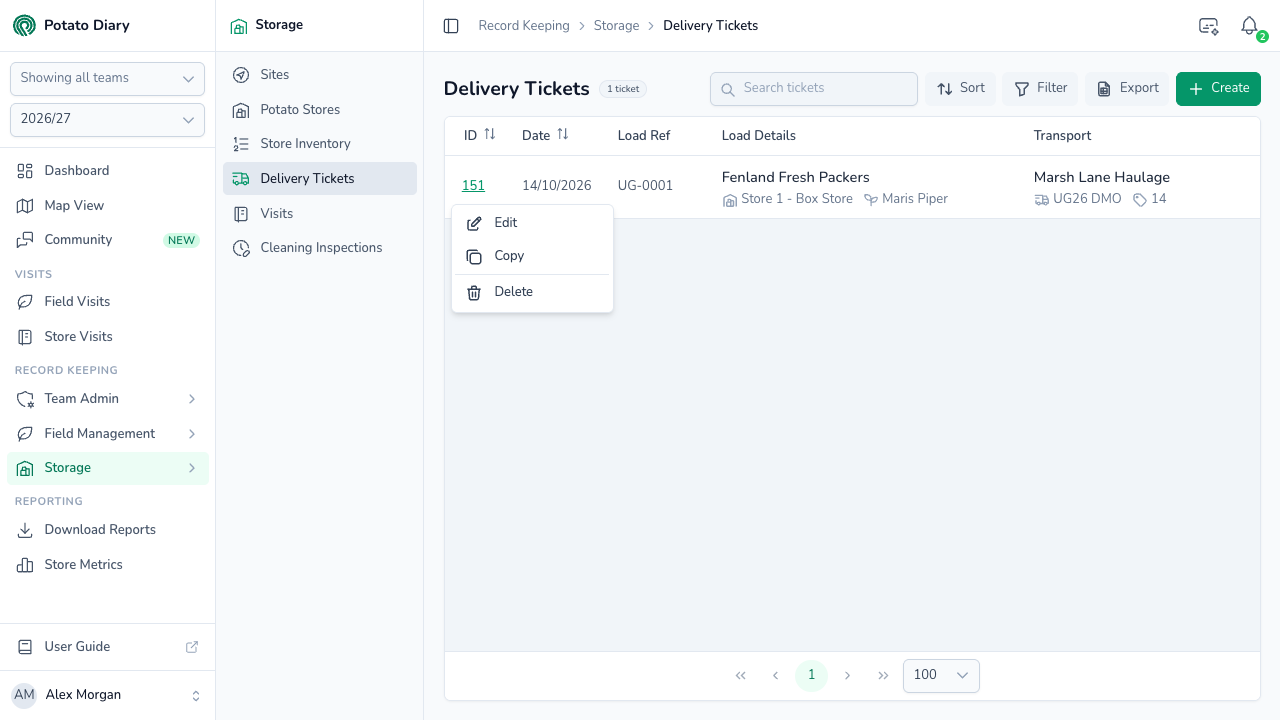1280x720 pixels.
Task: Sort by ID column arrows
Action: pyautogui.click(x=490, y=134)
